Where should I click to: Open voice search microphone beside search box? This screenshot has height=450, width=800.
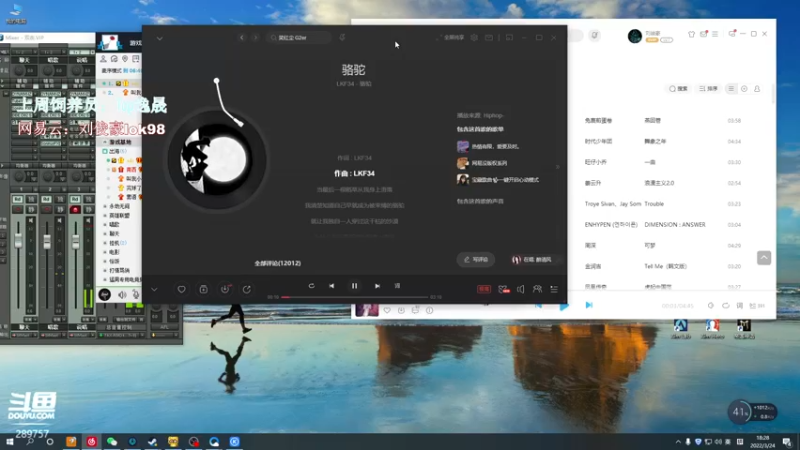(342, 37)
